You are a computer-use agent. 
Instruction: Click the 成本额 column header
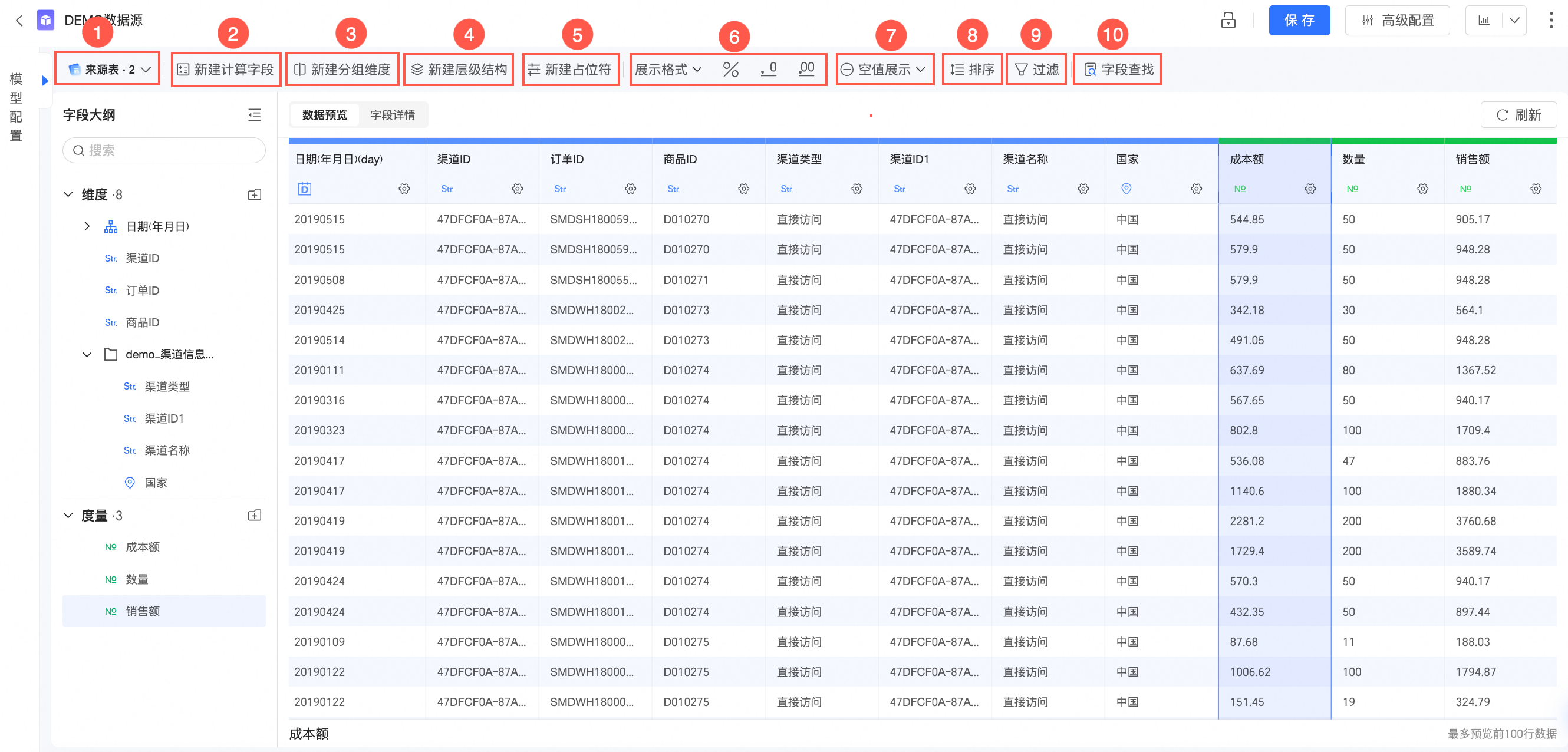click(1246, 159)
